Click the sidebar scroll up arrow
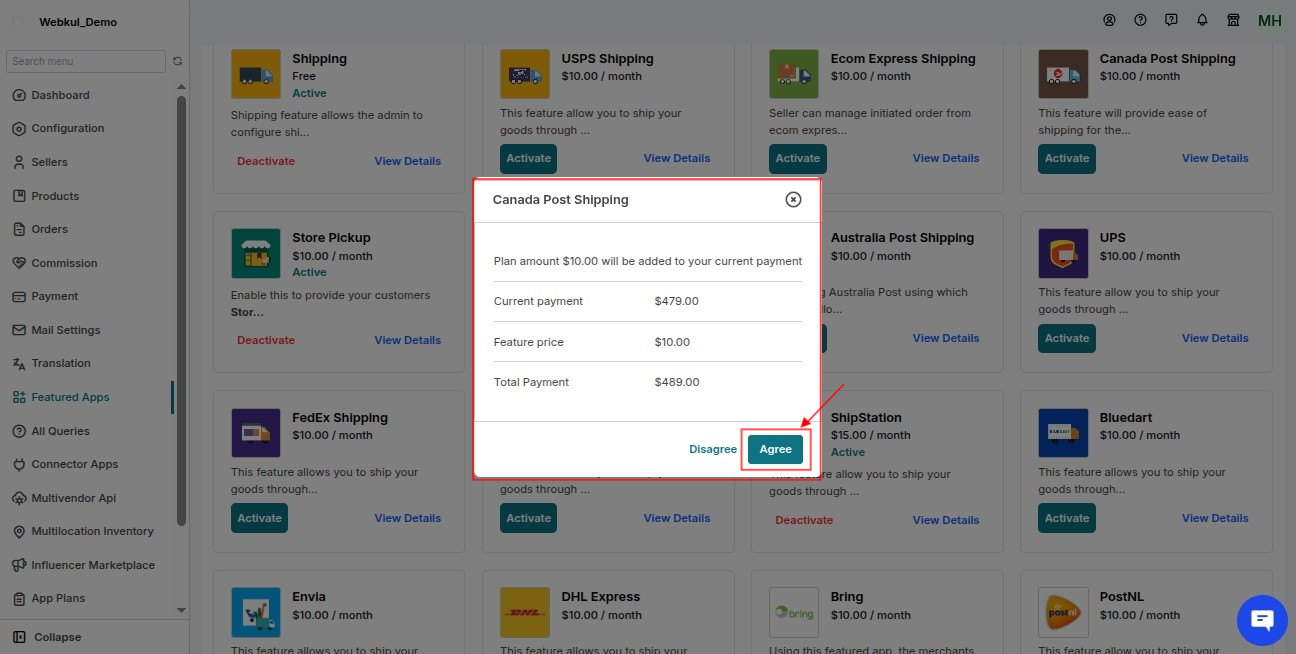 [x=181, y=86]
